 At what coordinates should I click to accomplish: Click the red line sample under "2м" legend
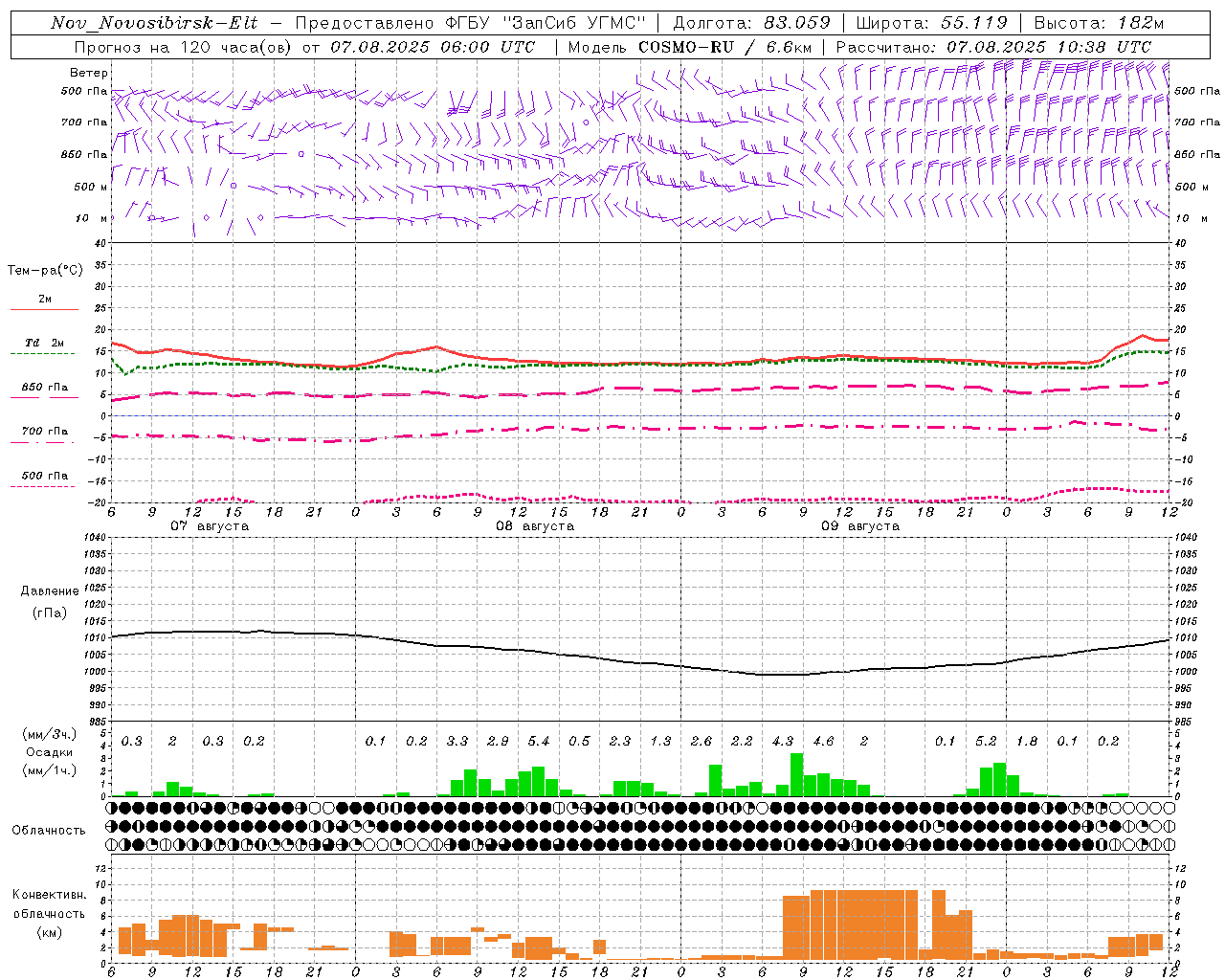pos(44,310)
